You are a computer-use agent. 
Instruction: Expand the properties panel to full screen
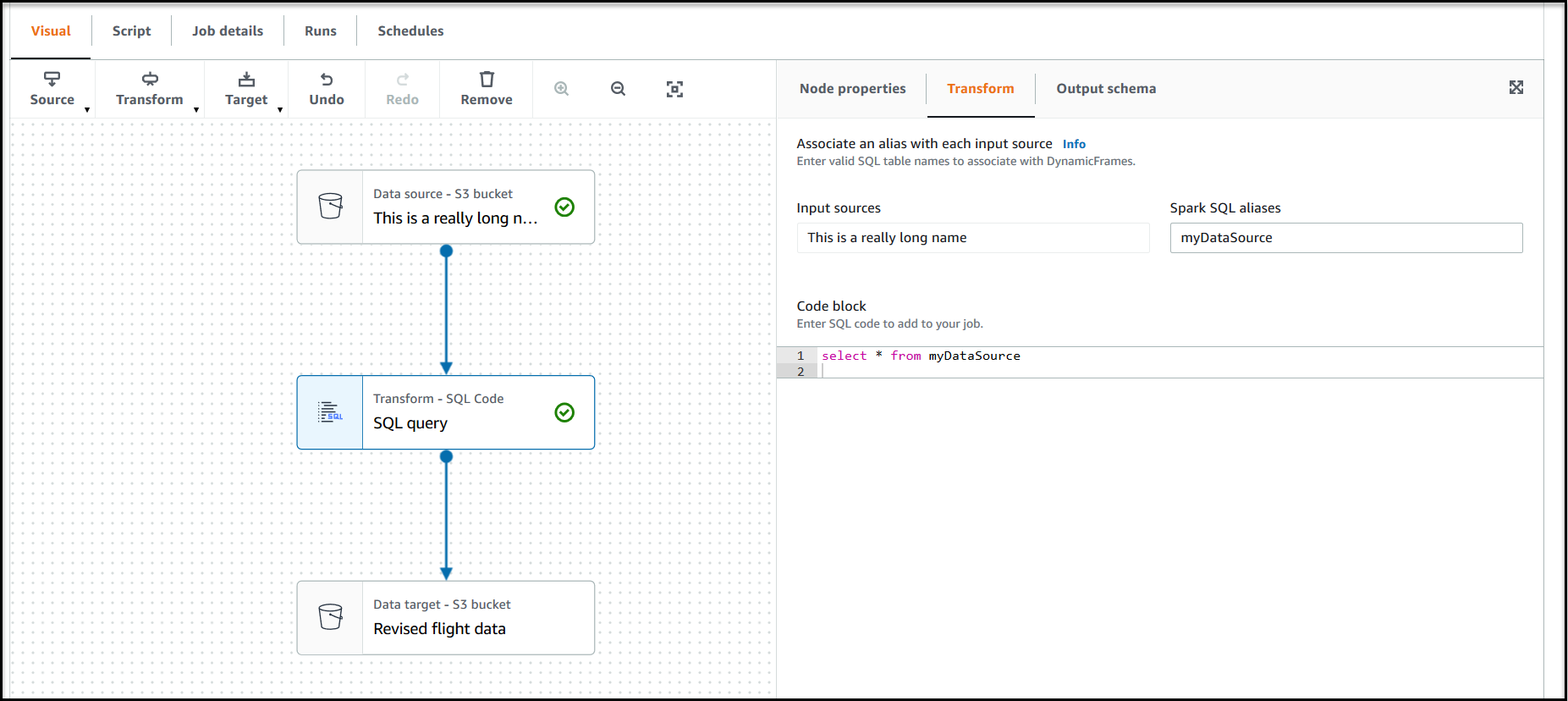point(1516,87)
